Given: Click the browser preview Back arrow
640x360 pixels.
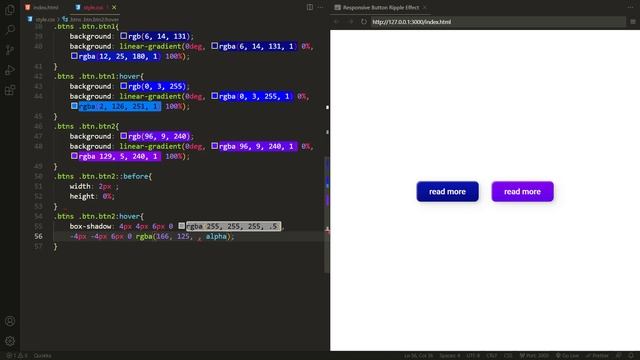Looking at the screenshot, I should pyautogui.click(x=337, y=22).
